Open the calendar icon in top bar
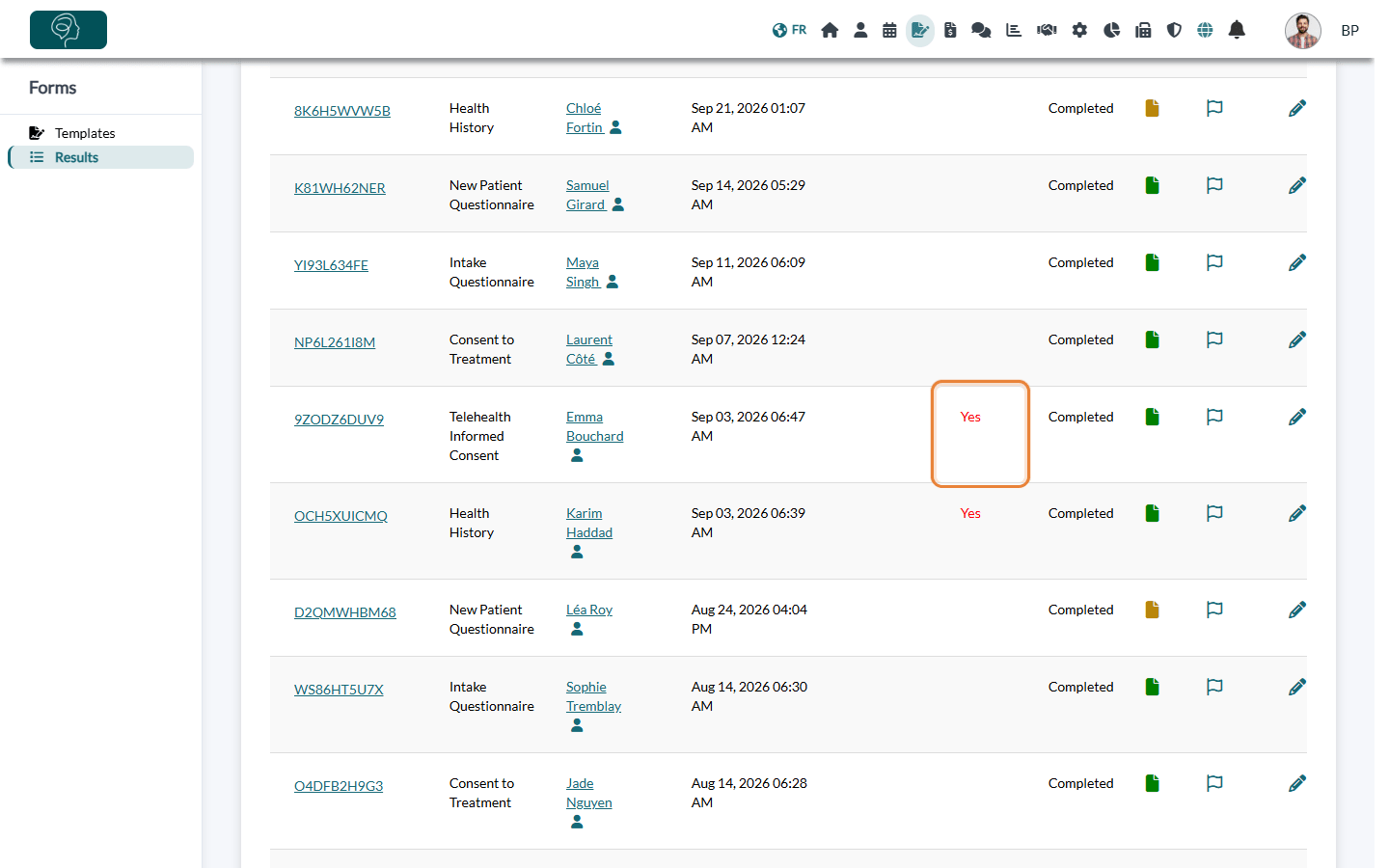Image resolution: width=1389 pixels, height=868 pixels. click(889, 30)
